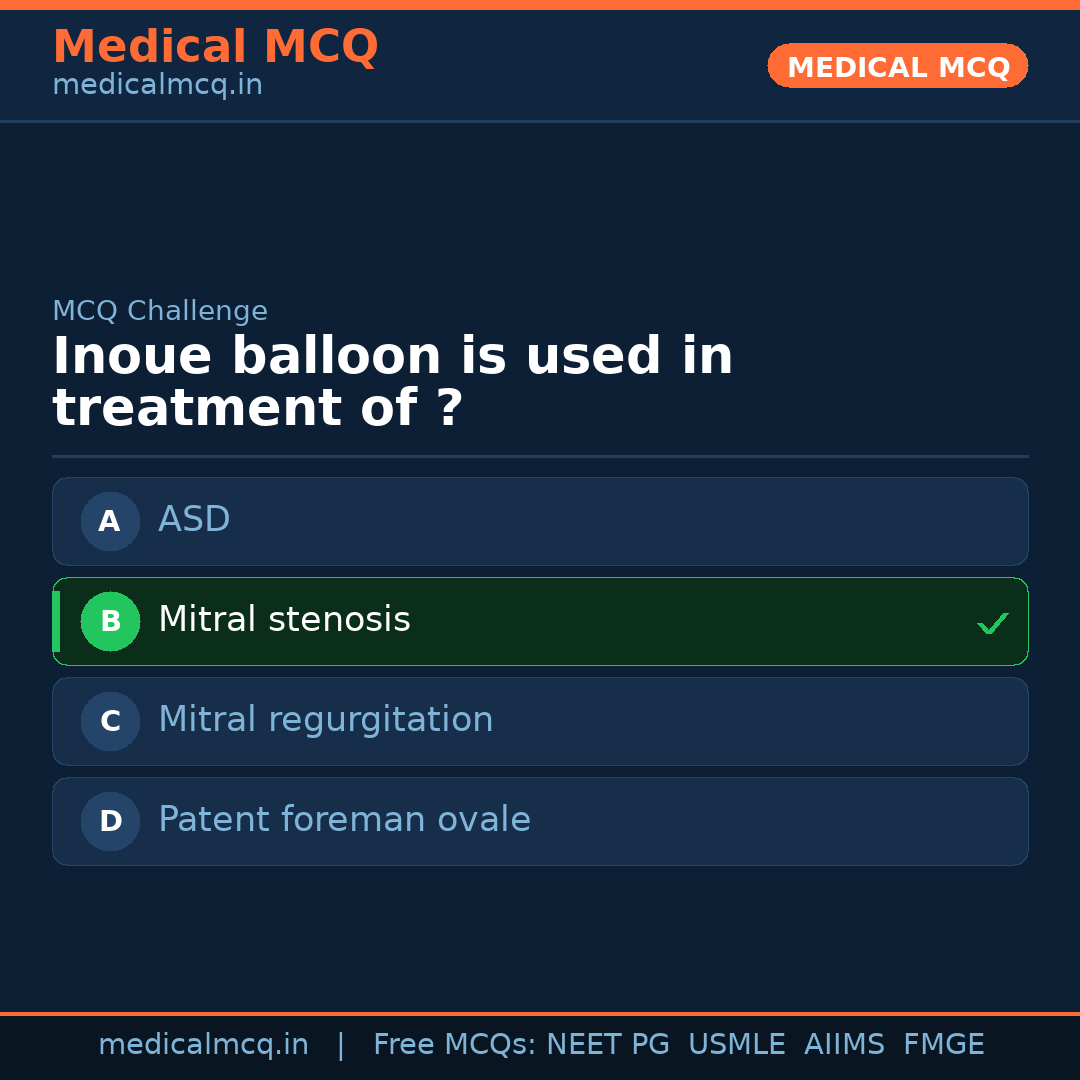Select AIIMS in the footer
Viewport: 1080px width, 1080px height.
click(844, 1045)
